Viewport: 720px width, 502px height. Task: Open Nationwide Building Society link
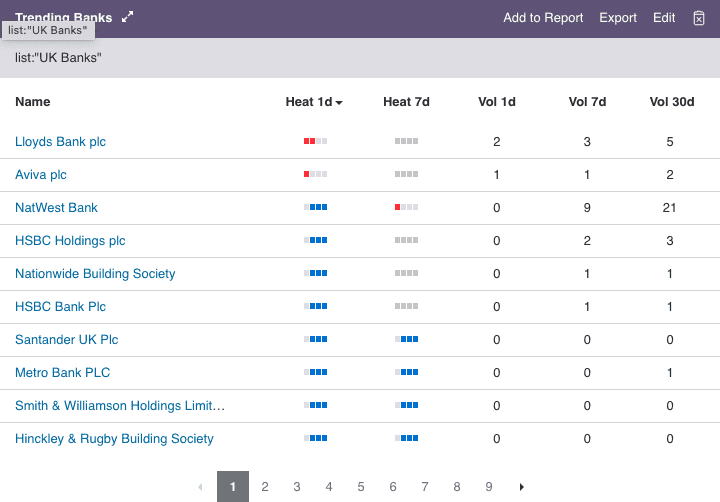[95, 274]
